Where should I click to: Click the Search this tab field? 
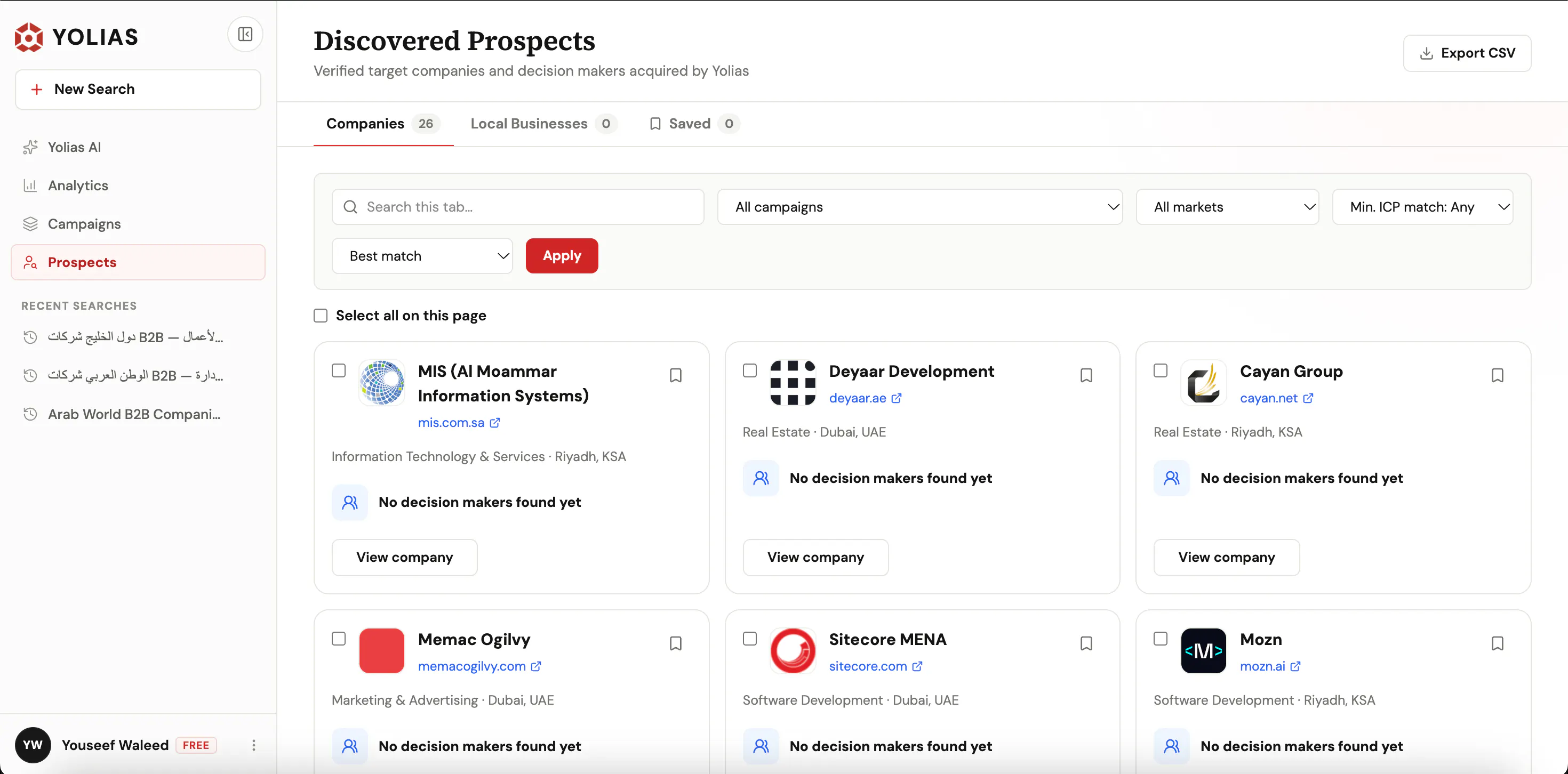517,207
